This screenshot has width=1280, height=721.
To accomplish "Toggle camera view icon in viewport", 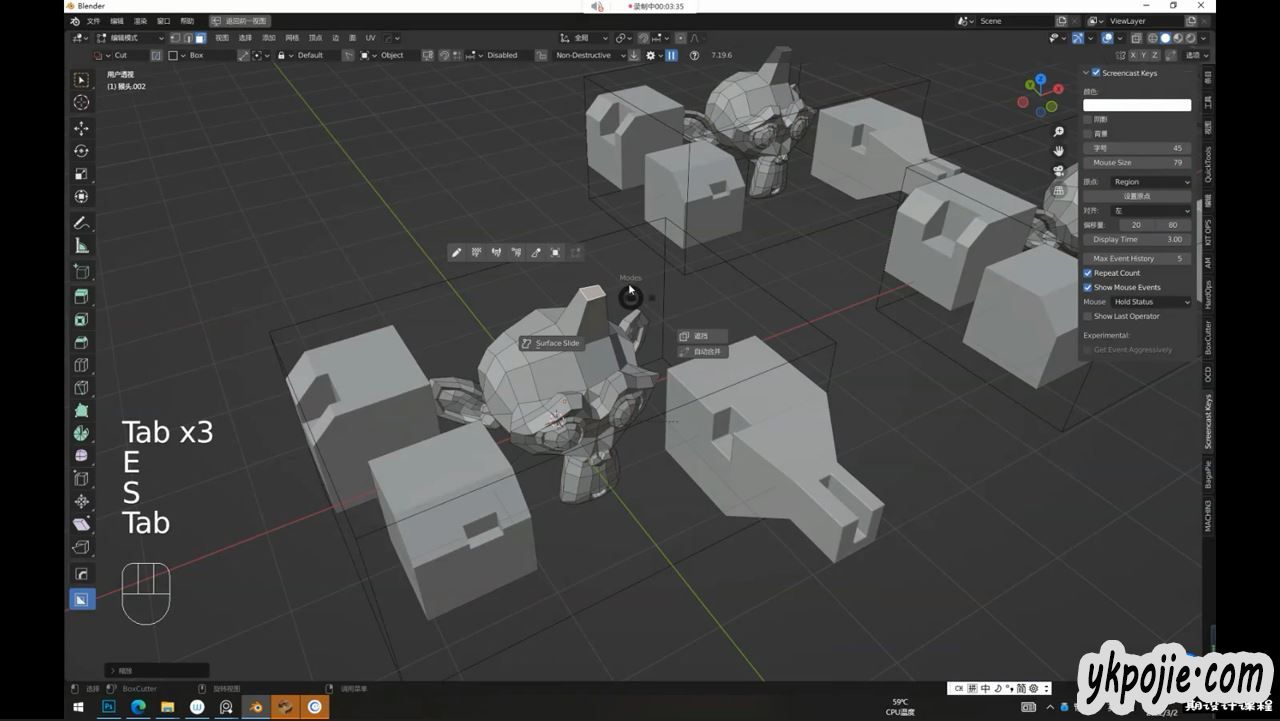I will [x=1058, y=170].
